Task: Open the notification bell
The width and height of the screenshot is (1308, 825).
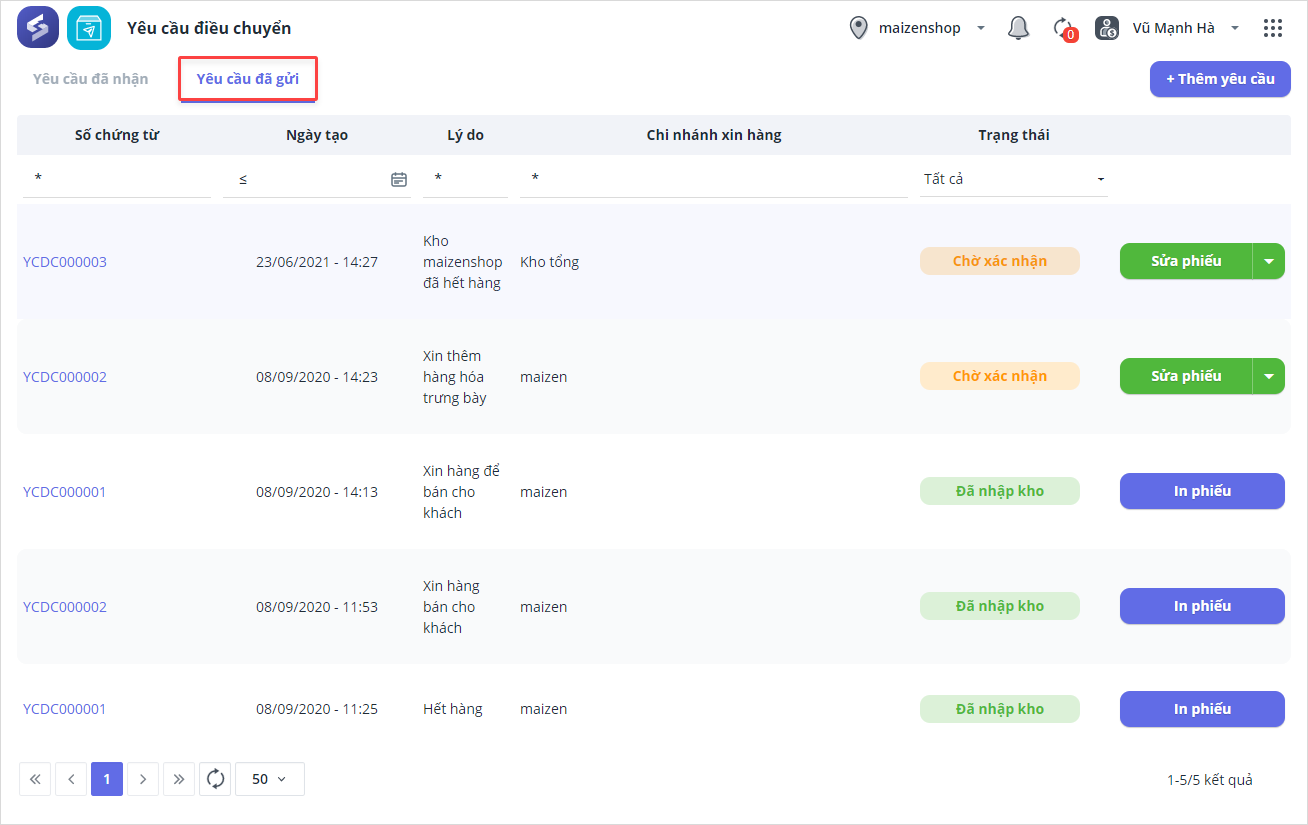Action: (1019, 28)
